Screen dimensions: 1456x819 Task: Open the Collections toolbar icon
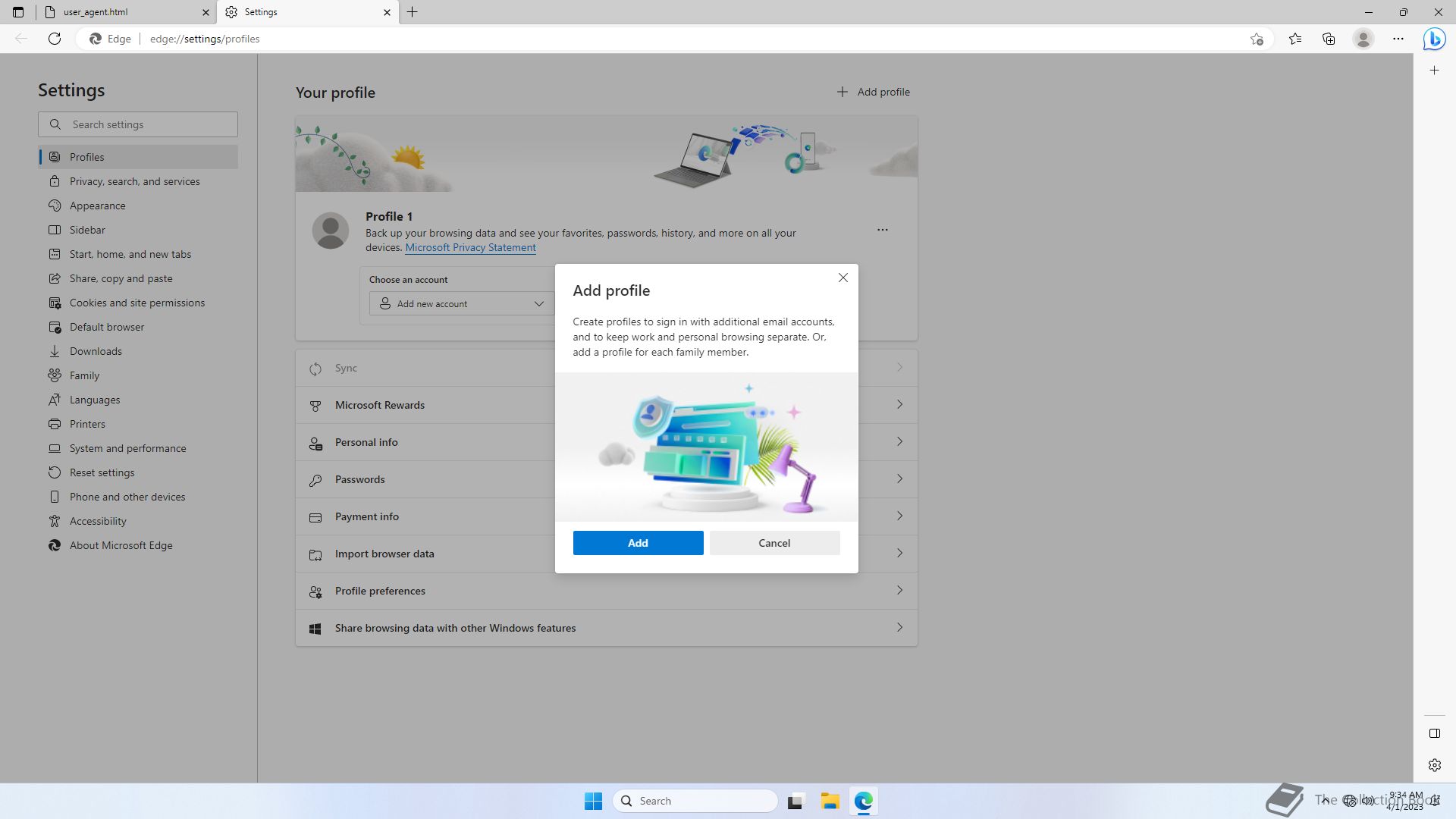tap(1329, 39)
